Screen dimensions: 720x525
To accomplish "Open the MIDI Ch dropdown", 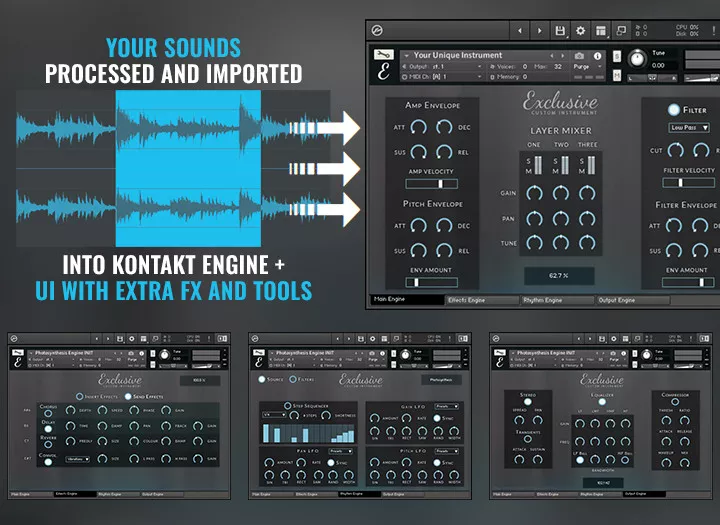I will click(442, 77).
